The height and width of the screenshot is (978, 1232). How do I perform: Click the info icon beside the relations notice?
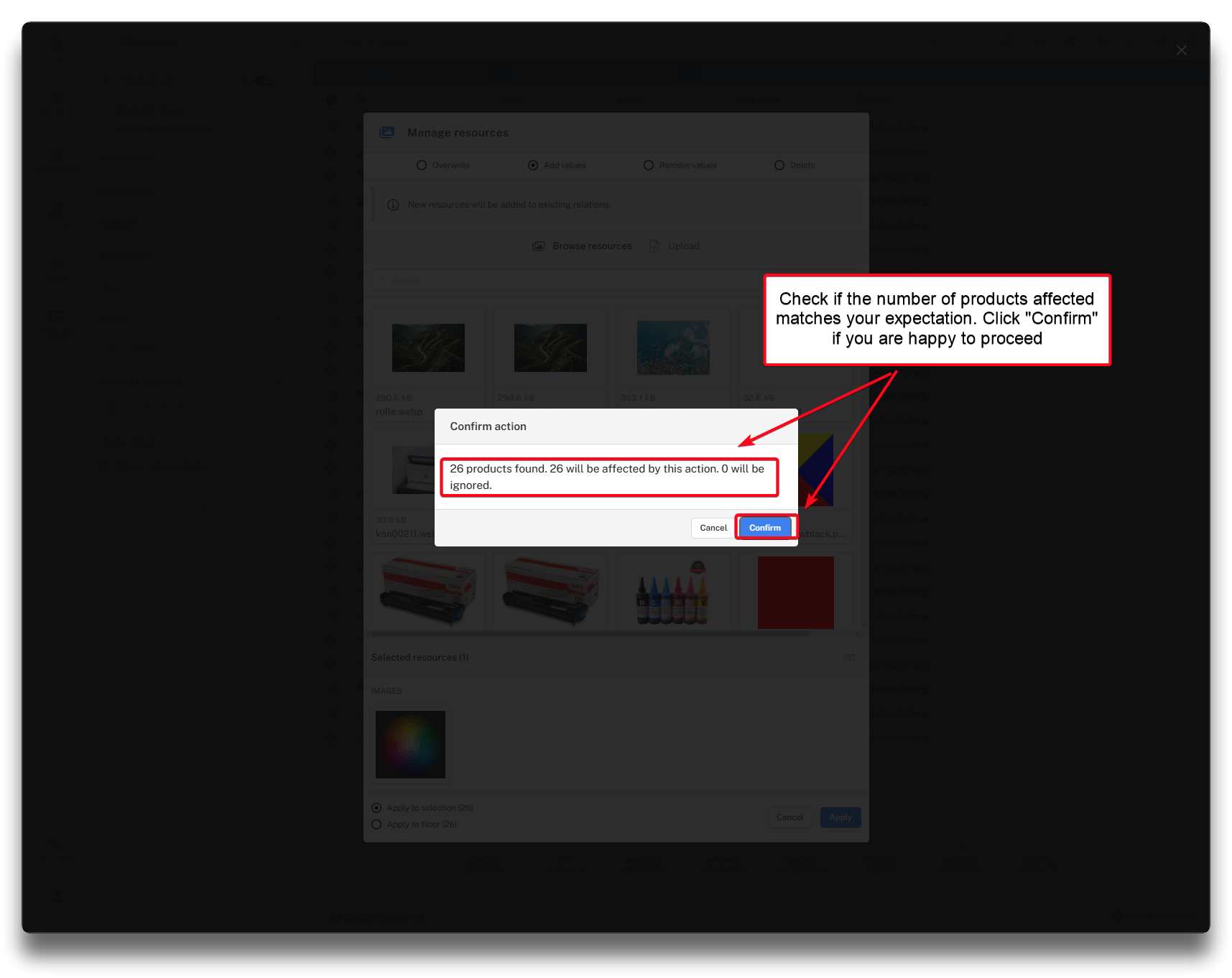pos(393,205)
